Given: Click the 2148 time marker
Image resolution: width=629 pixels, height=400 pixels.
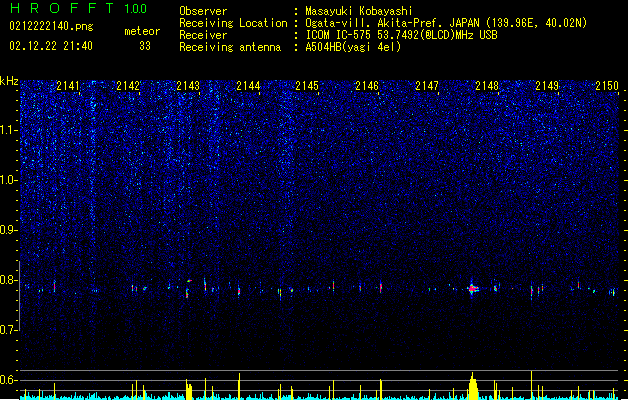Looking at the screenshot, I should 487,86.
